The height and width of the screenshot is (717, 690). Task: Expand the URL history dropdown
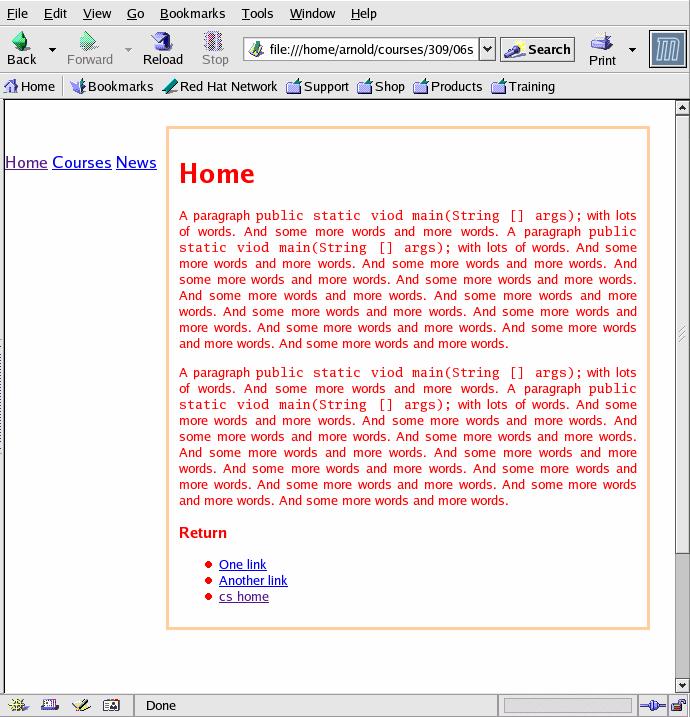pyautogui.click(x=487, y=49)
